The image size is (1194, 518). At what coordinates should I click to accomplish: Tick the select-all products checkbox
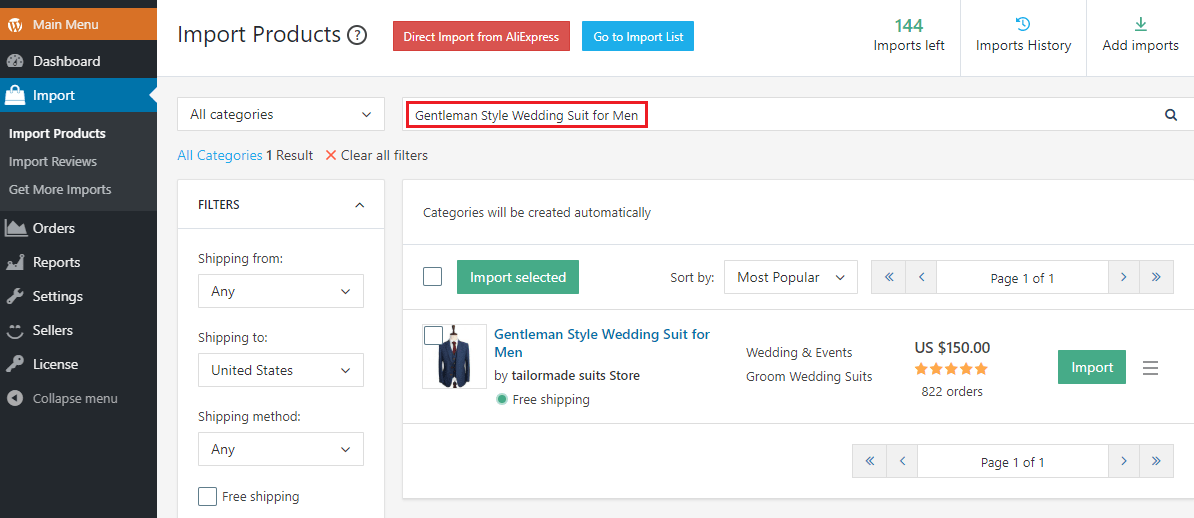pyautogui.click(x=433, y=277)
